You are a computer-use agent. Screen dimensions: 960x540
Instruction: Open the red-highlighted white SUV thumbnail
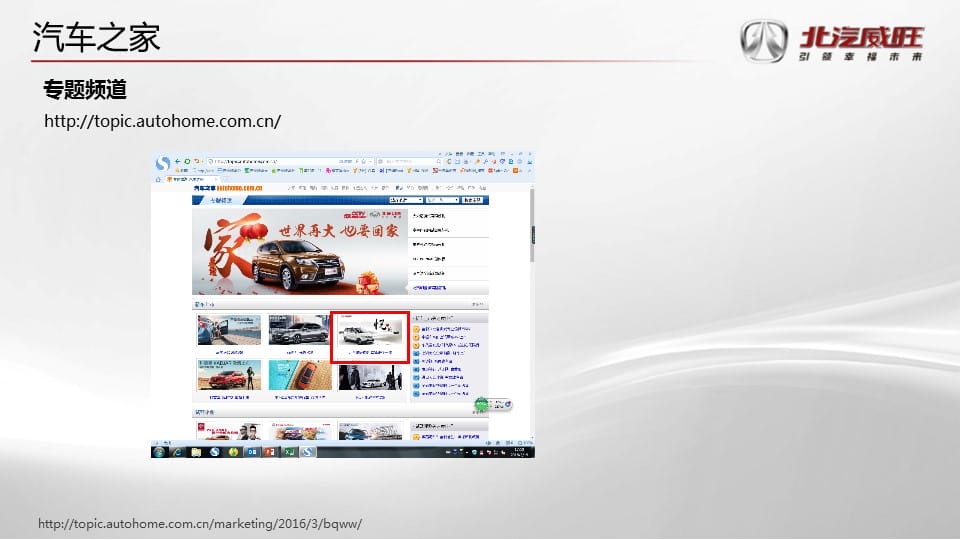coord(369,337)
